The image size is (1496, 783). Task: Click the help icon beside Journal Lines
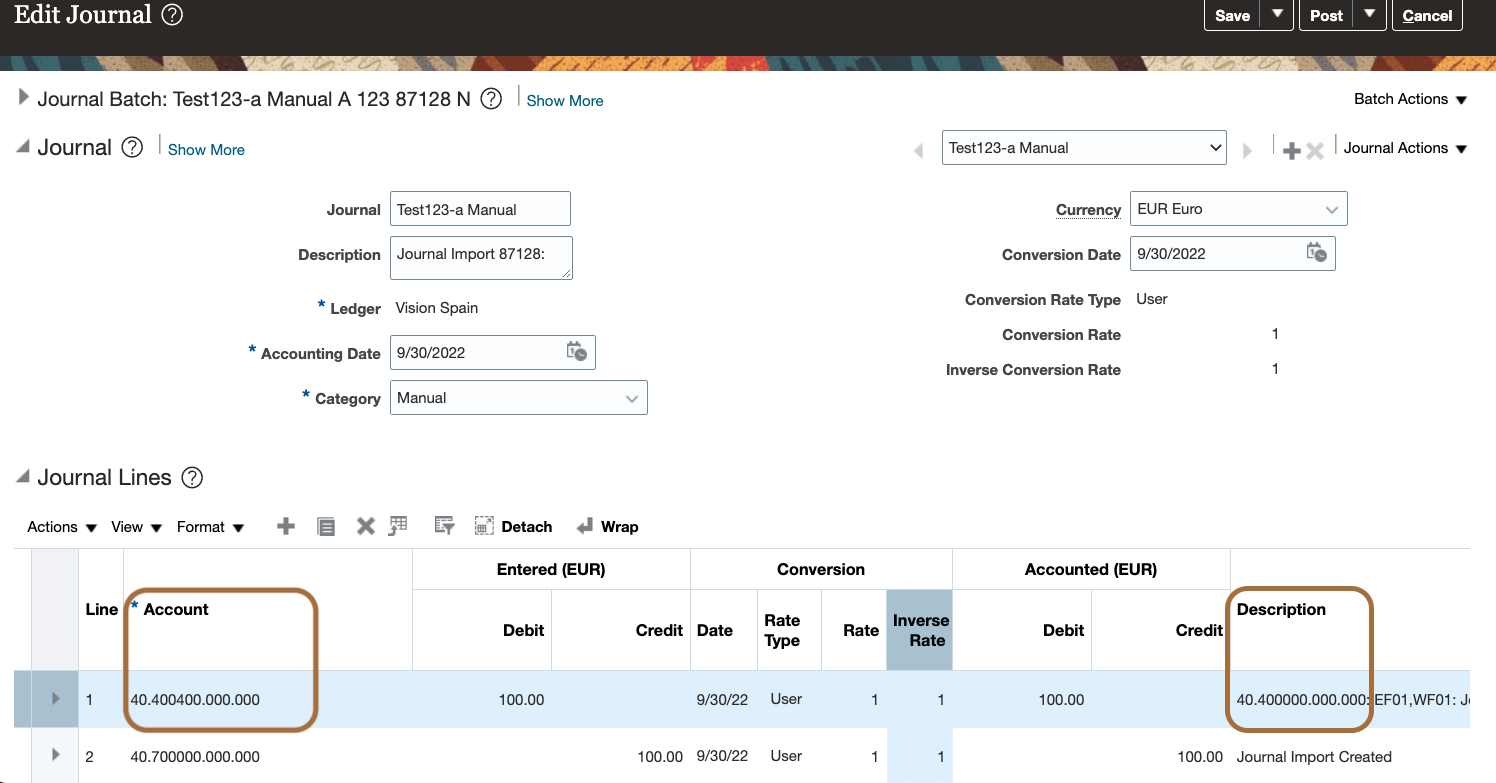point(192,478)
